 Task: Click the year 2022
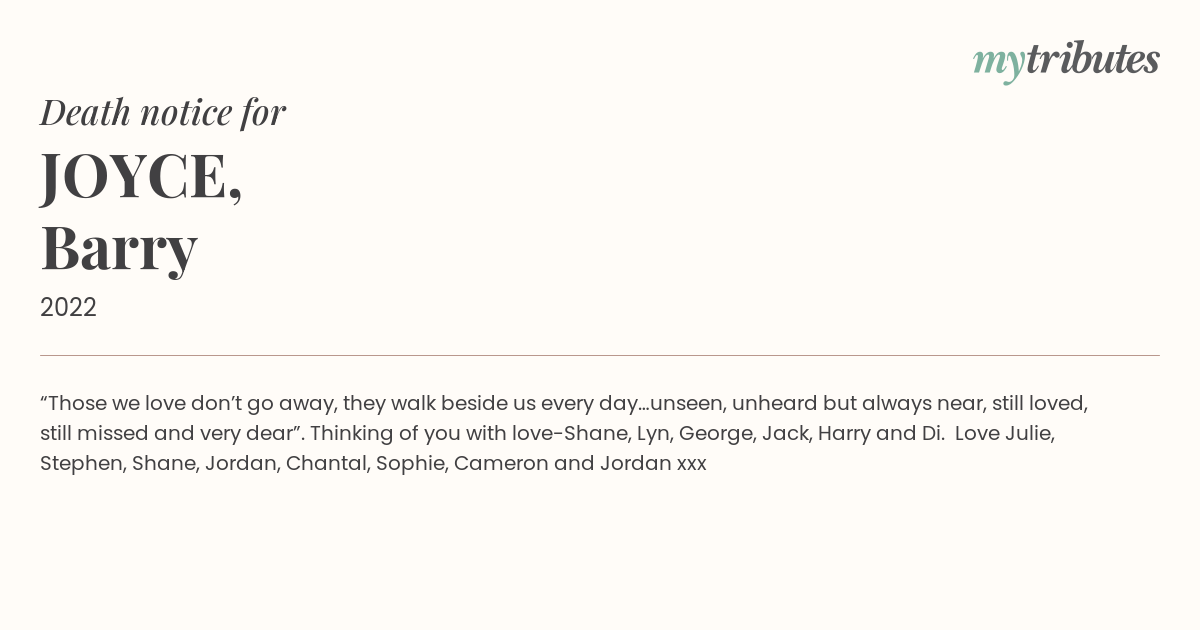pos(68,308)
